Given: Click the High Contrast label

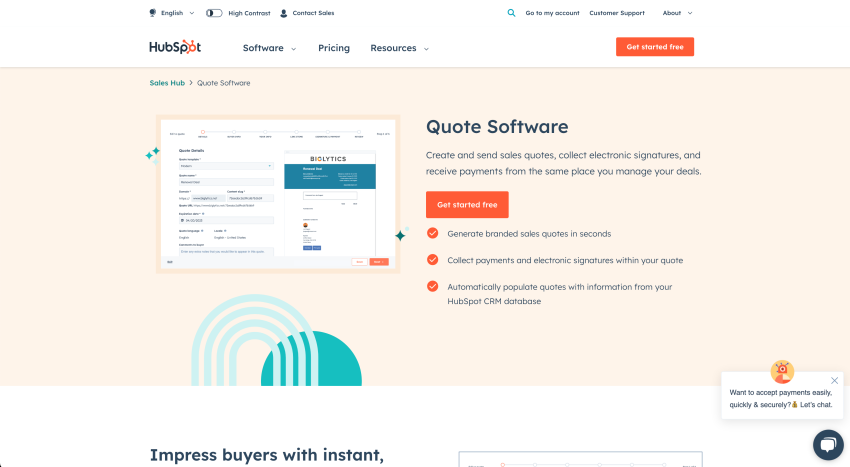Looking at the screenshot, I should tap(249, 13).
